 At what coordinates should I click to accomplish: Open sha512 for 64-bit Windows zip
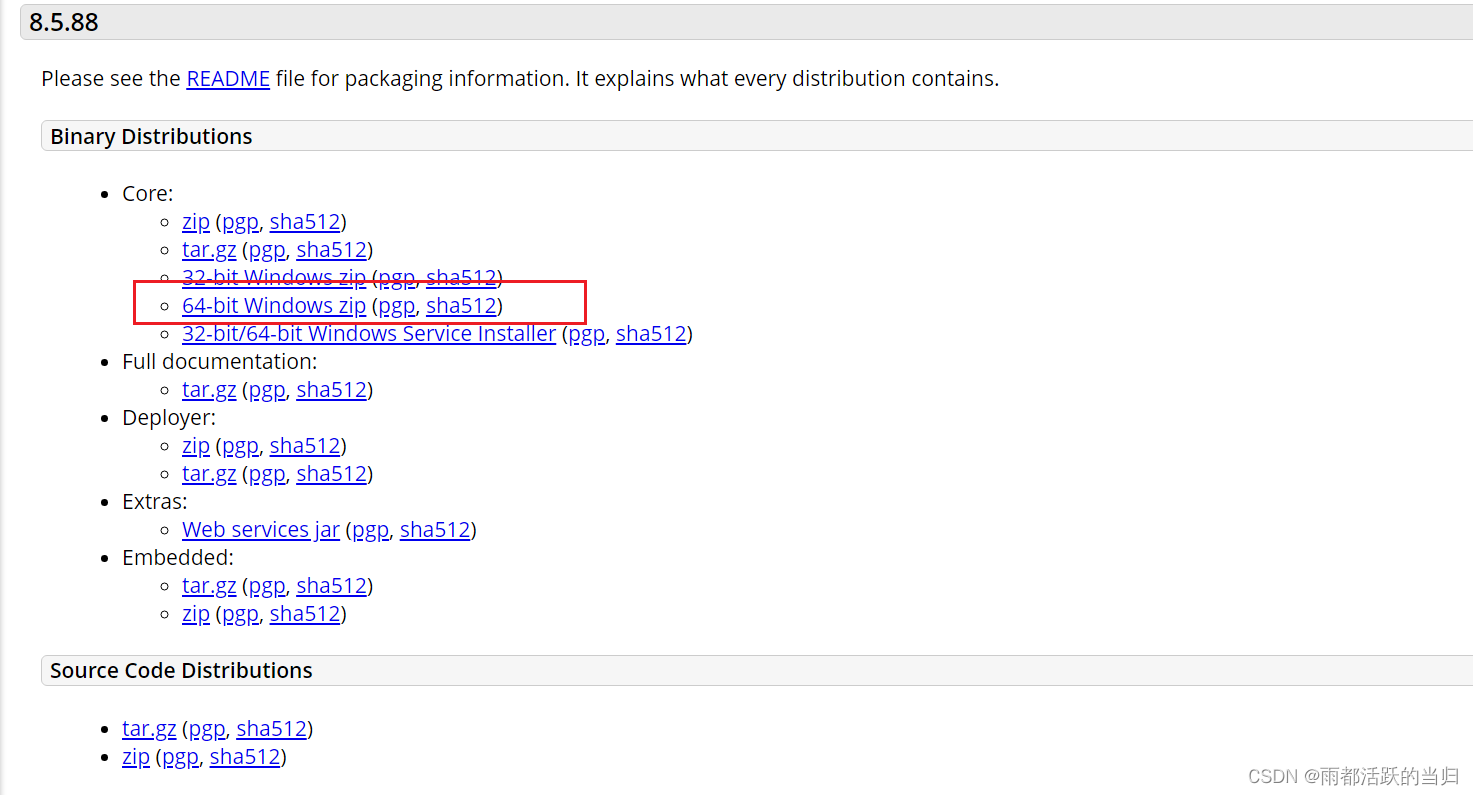(x=461, y=305)
